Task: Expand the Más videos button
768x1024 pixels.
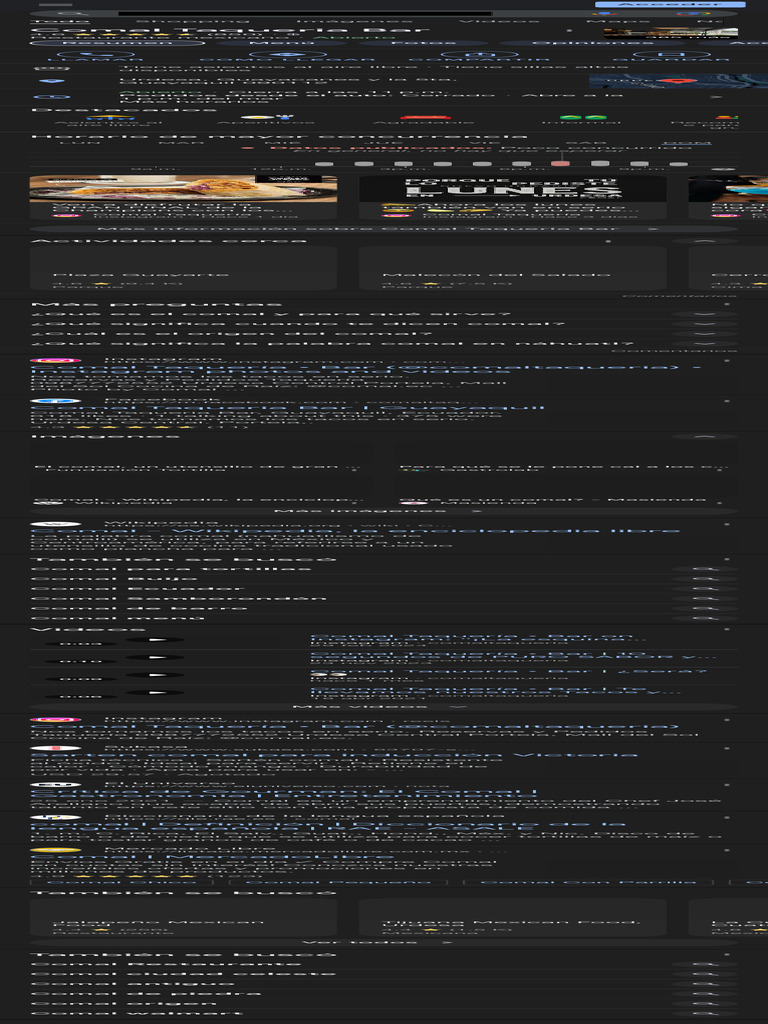Action: pyautogui.click(x=384, y=707)
